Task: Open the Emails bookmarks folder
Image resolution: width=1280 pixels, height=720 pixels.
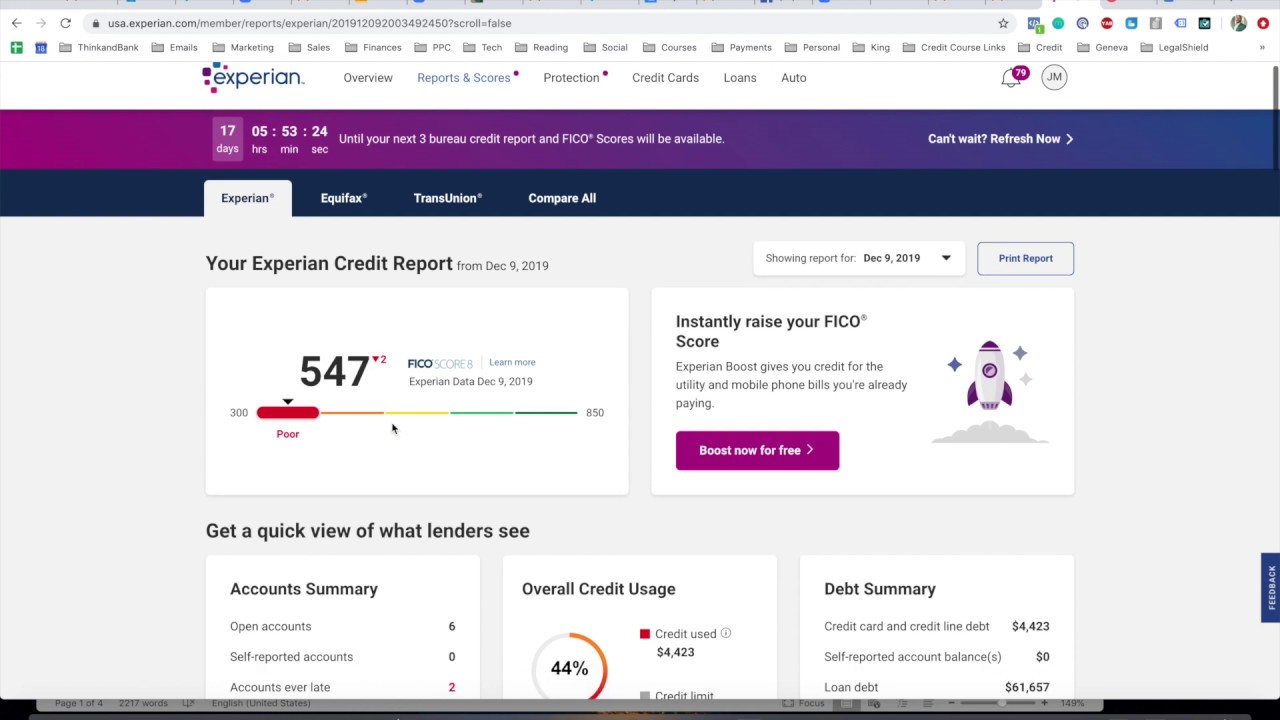Action: tap(175, 47)
